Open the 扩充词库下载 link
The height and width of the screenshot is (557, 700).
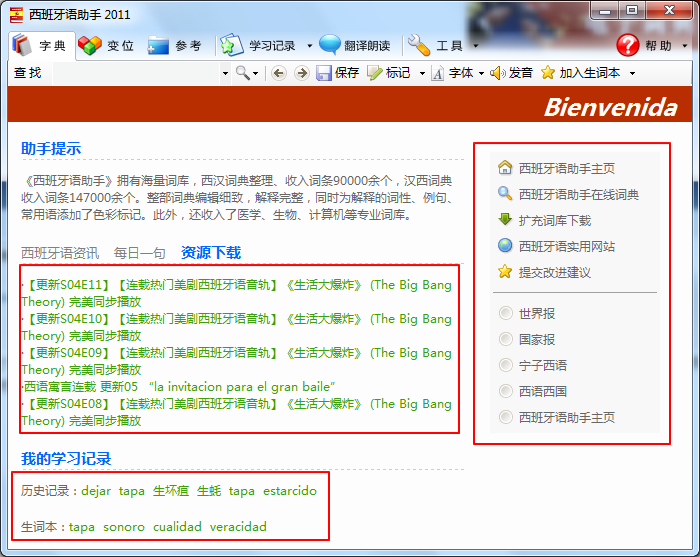click(554, 220)
